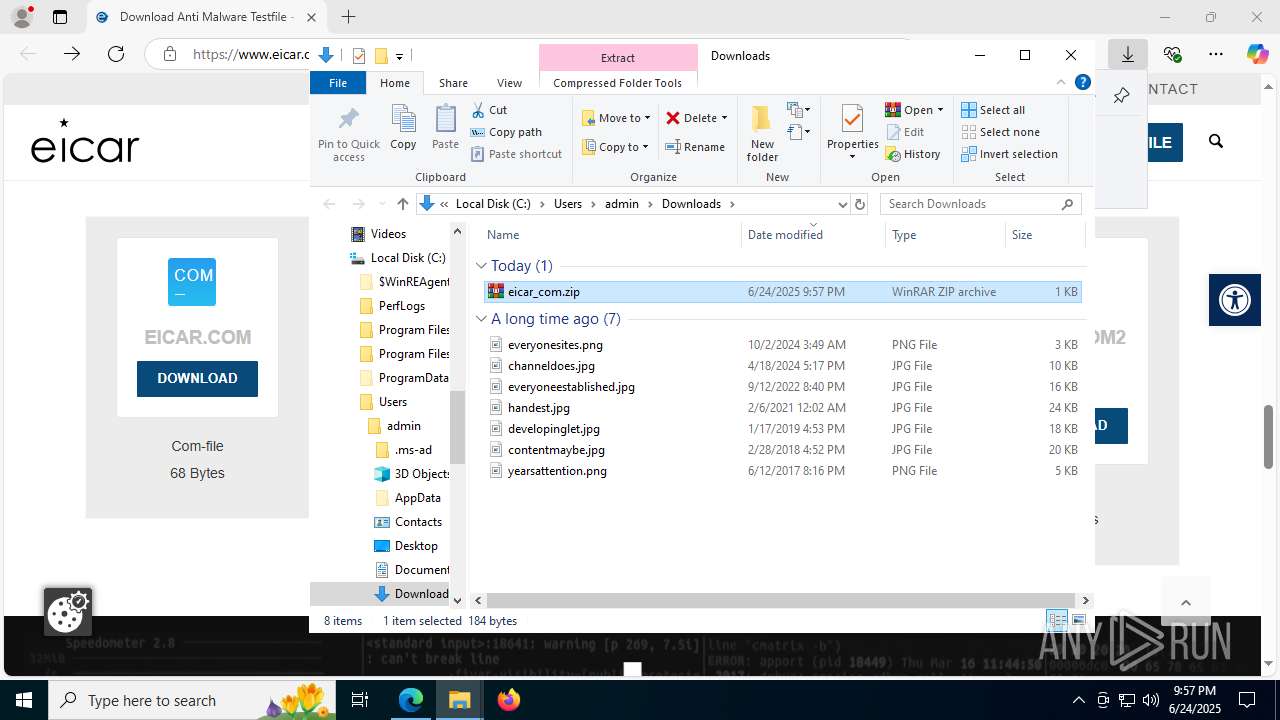
Task: Click Paste shortcut command
Action: coord(516,154)
